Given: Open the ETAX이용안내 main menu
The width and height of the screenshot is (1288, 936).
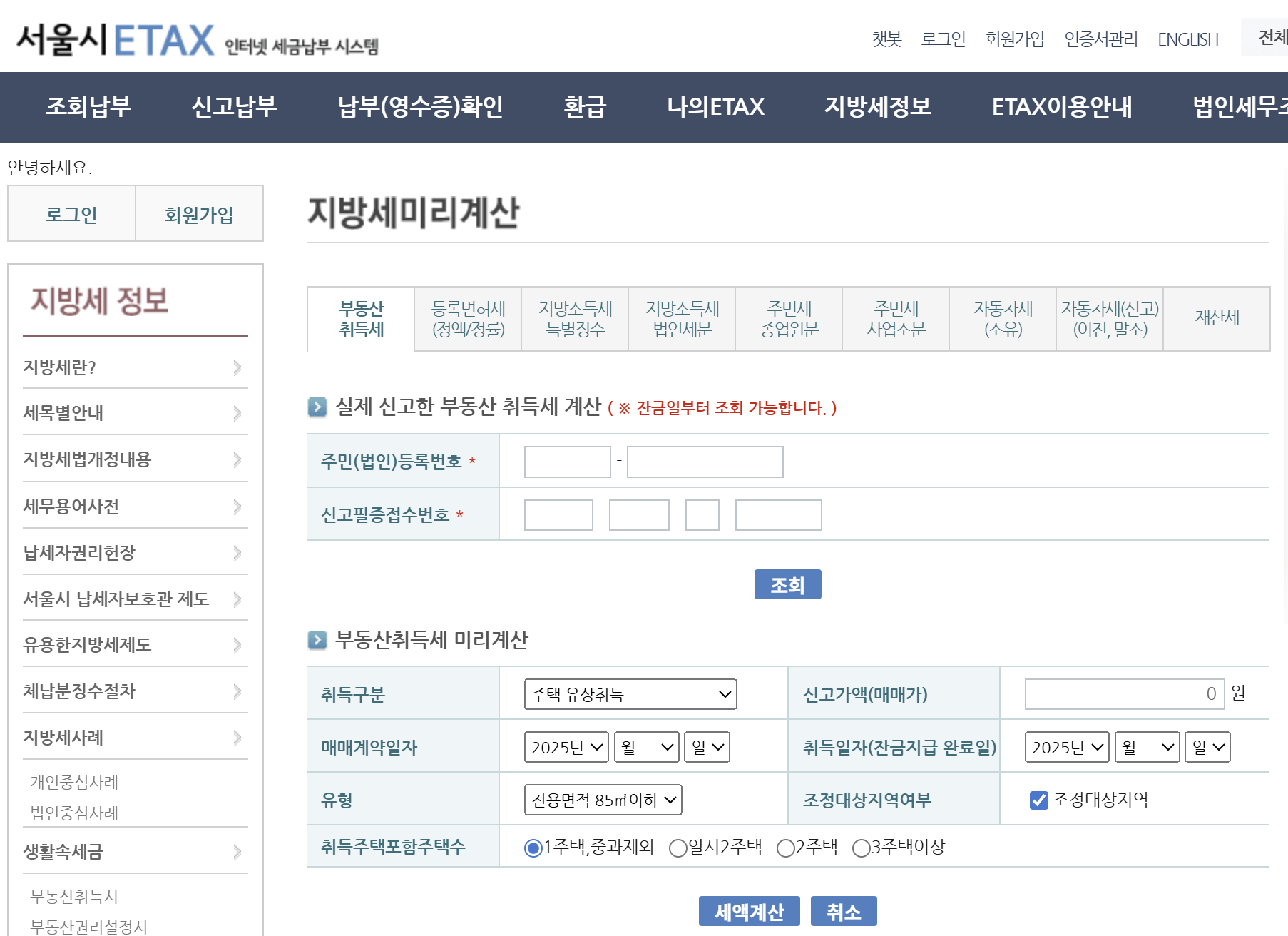Looking at the screenshot, I should pos(1062,107).
